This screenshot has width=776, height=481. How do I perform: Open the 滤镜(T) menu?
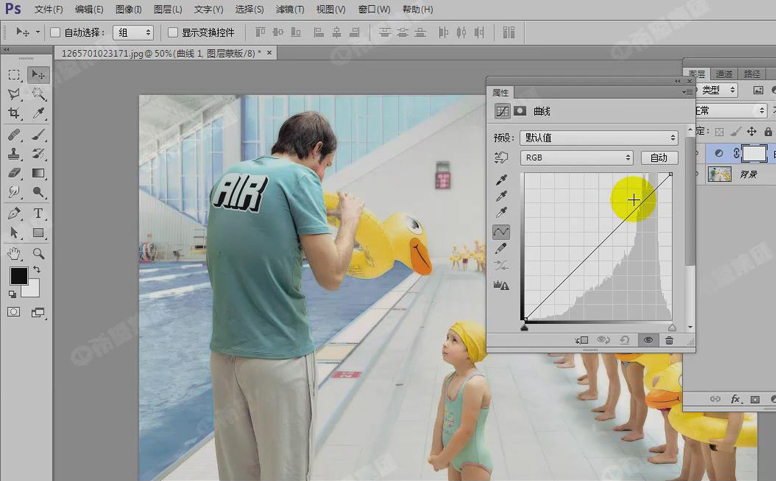tap(290, 9)
